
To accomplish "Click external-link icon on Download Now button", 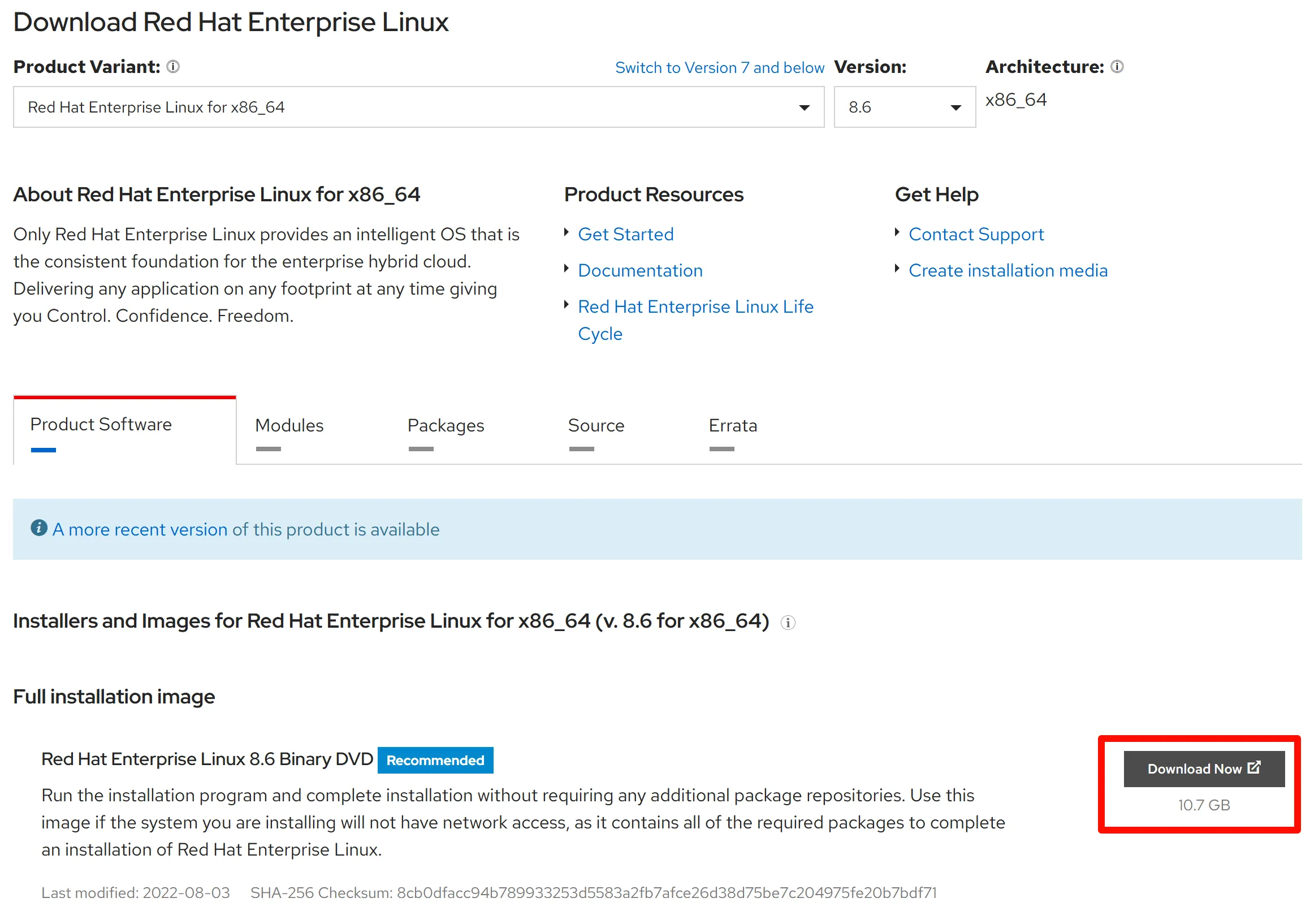I will click(x=1254, y=767).
